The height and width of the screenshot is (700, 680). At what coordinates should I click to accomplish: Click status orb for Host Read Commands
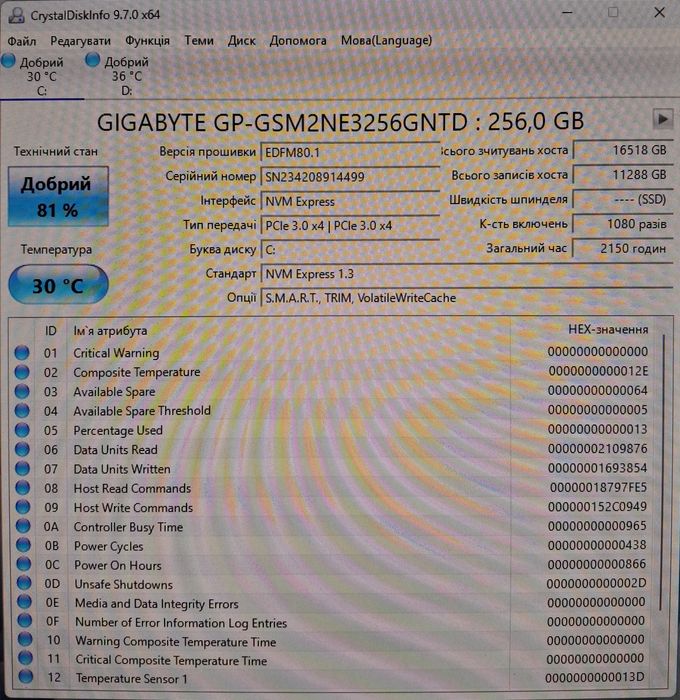pyautogui.click(x=22, y=488)
